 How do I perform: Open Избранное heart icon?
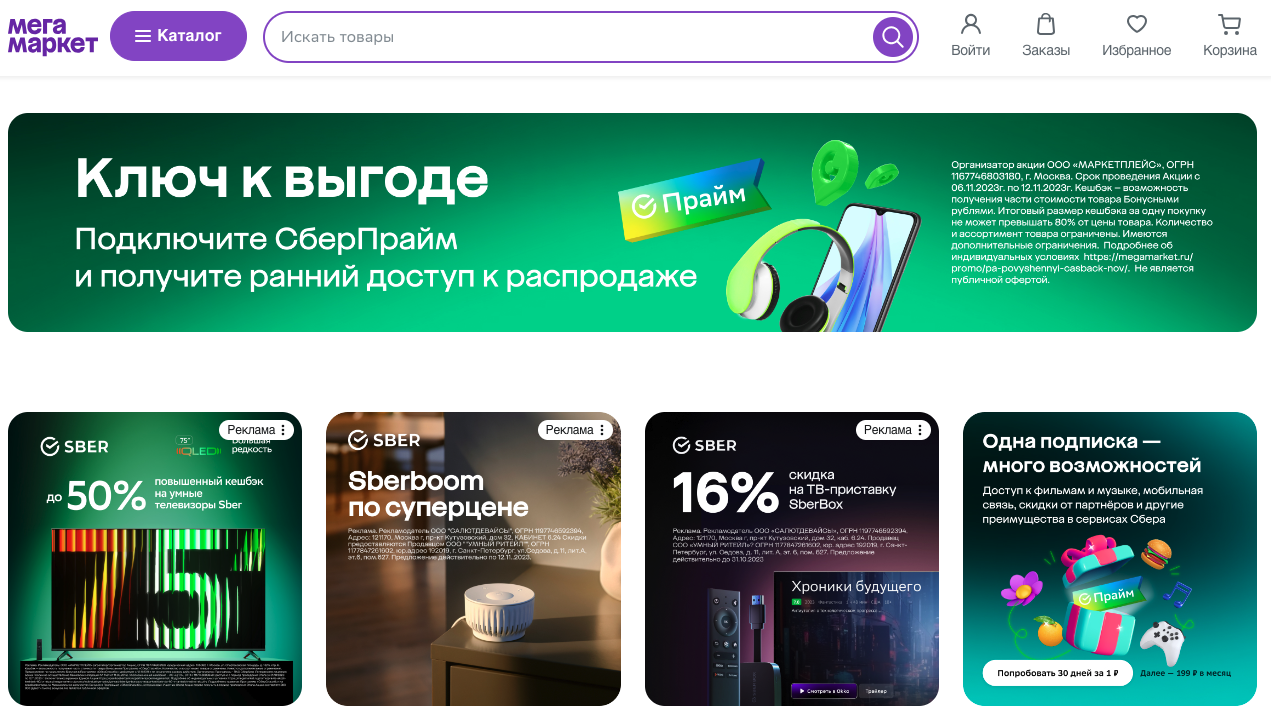tap(1136, 24)
